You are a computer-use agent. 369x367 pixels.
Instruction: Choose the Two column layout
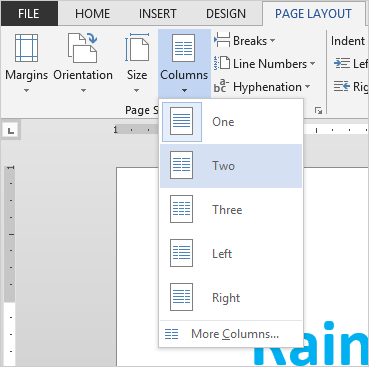point(231,166)
